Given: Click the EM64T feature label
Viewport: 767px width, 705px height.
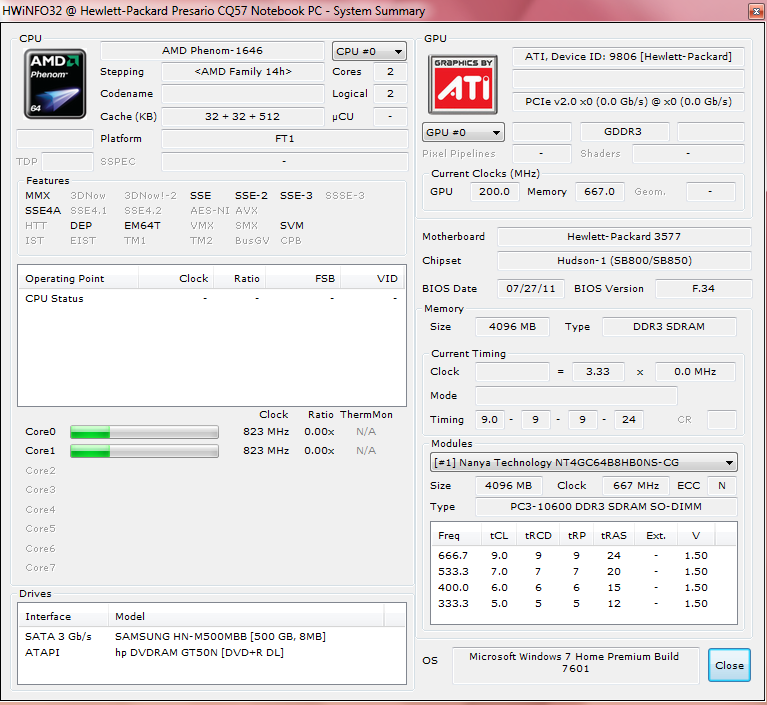Looking at the screenshot, I should (x=142, y=226).
